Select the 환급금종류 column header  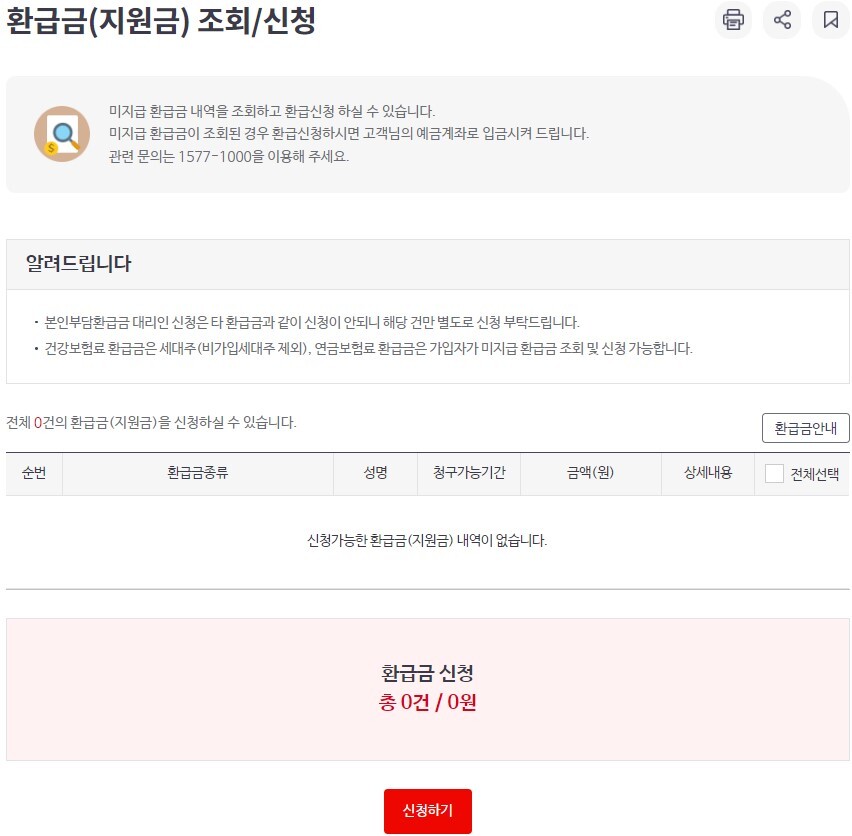tap(200, 473)
